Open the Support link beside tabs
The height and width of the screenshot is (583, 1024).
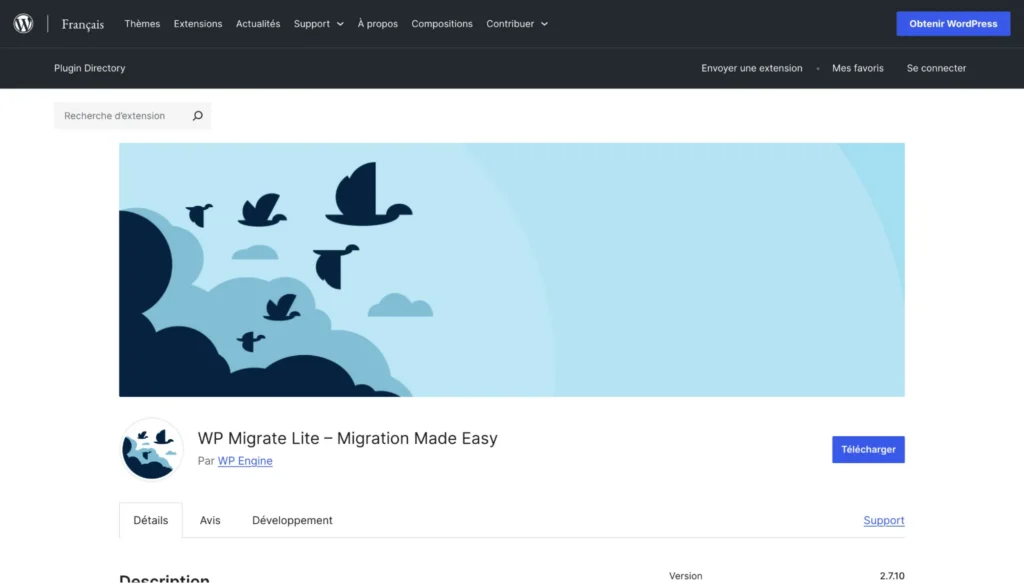[x=884, y=520]
